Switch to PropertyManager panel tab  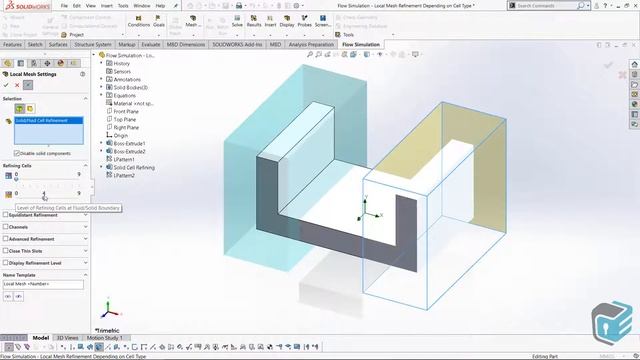pos(20,63)
